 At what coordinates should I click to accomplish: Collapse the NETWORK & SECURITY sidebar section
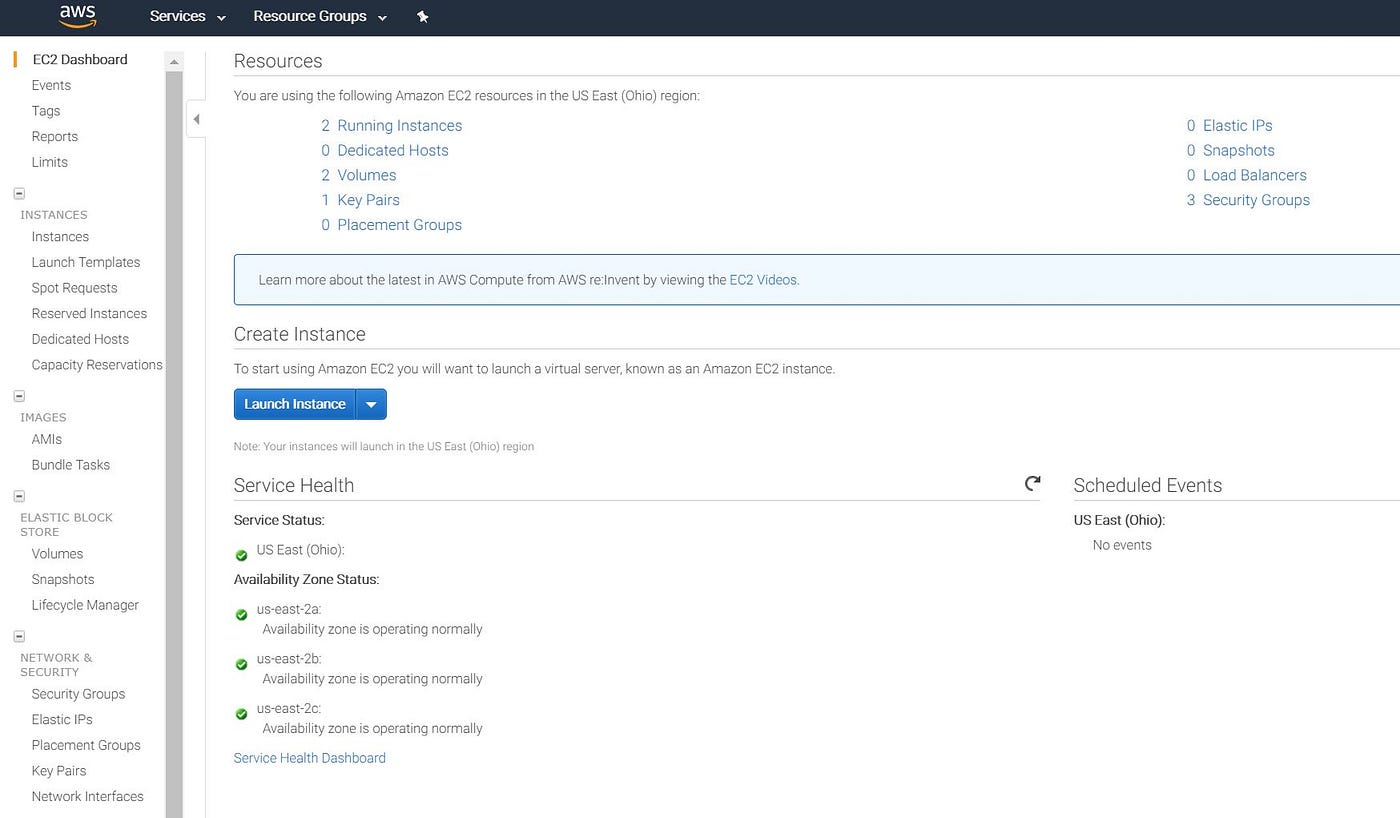point(18,635)
